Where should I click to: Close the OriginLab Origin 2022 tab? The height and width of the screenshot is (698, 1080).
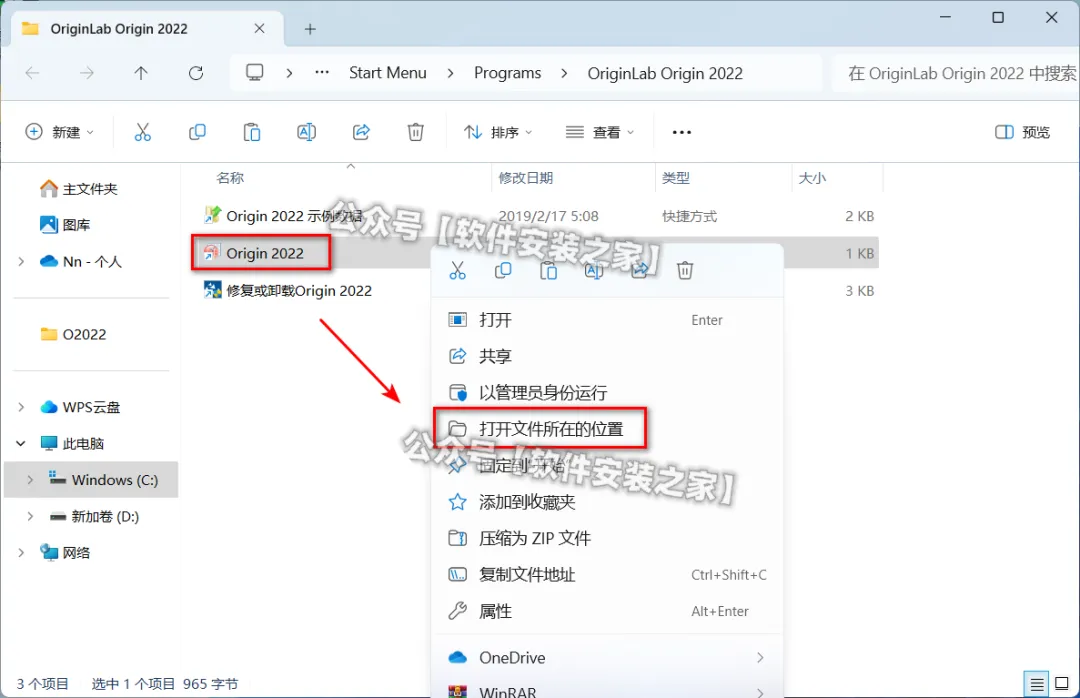click(259, 28)
